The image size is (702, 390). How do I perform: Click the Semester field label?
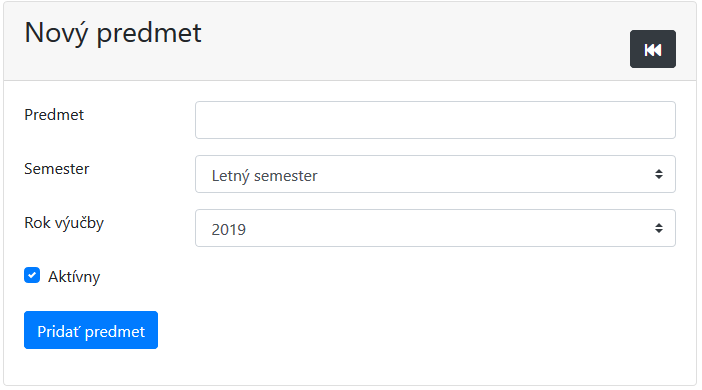(x=57, y=169)
